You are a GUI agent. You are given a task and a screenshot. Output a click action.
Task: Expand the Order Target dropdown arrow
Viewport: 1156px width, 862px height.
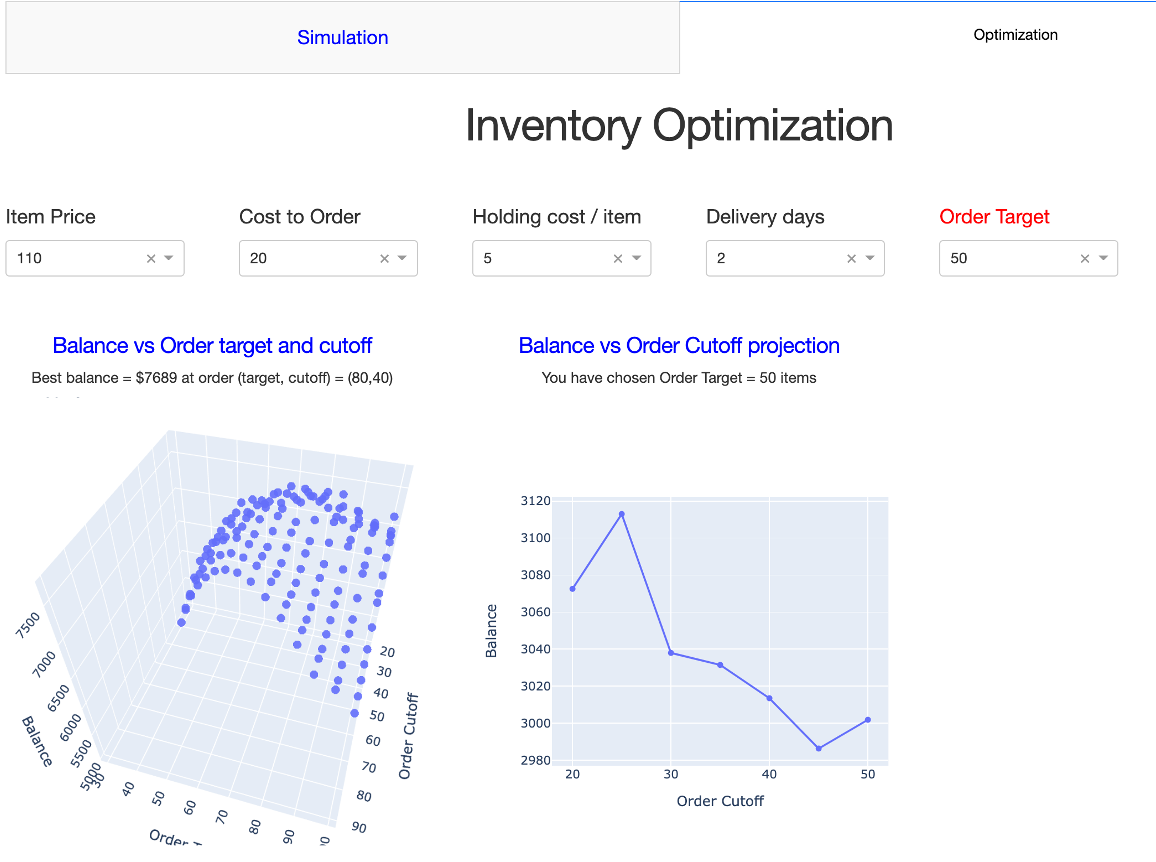[x=1103, y=258]
